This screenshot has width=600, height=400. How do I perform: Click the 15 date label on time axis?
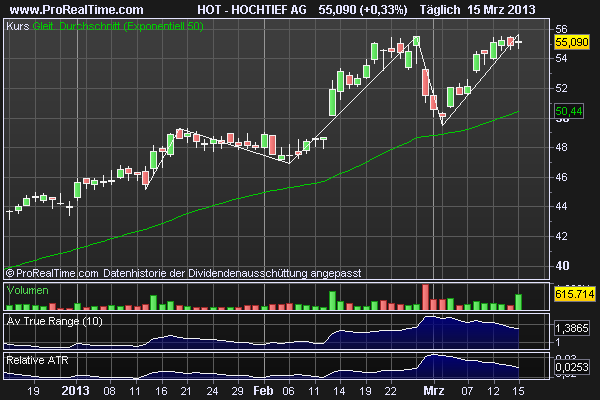518,391
